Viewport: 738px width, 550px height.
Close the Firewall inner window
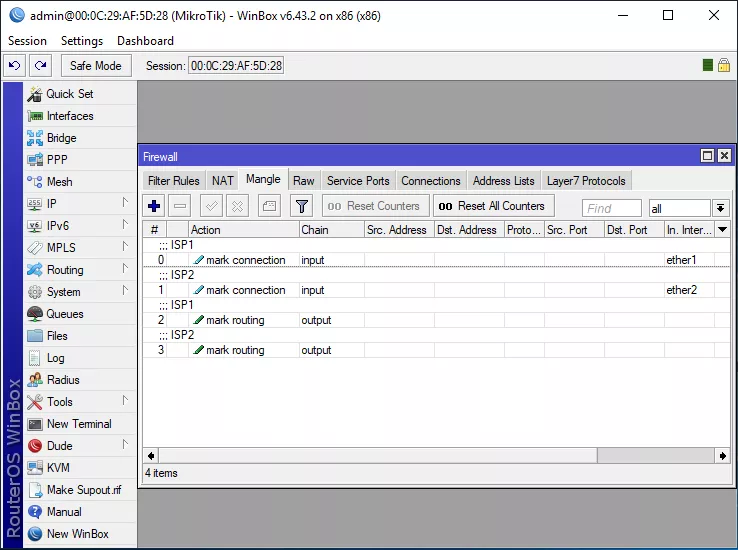tap(724, 156)
